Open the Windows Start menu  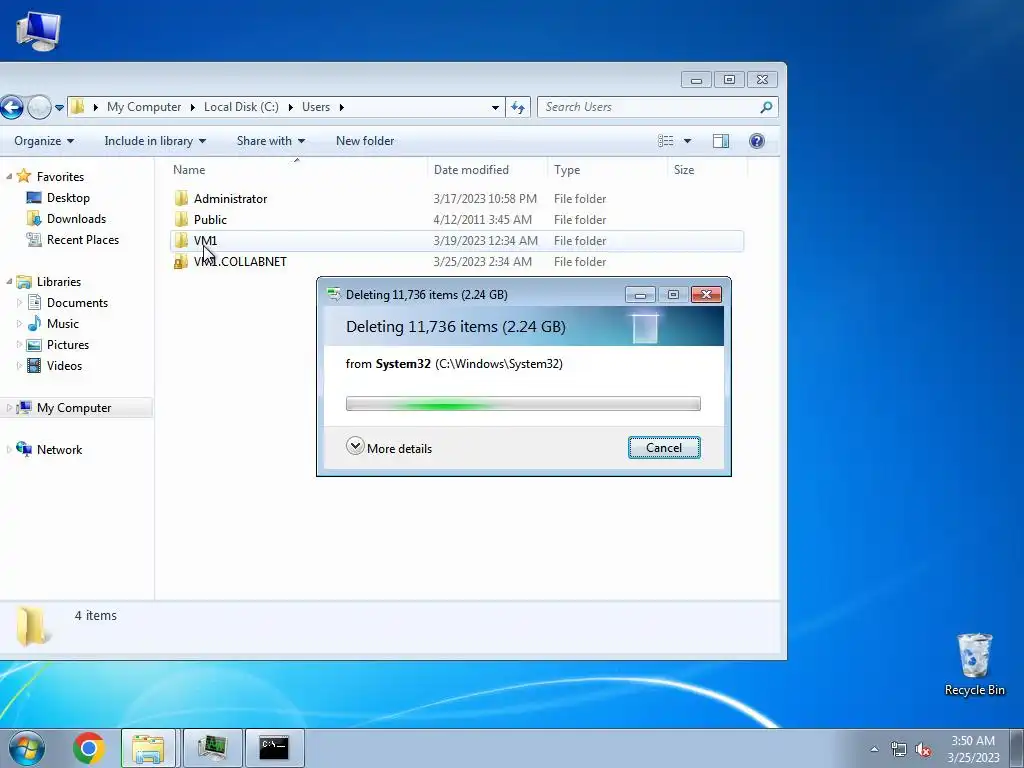pyautogui.click(x=27, y=748)
